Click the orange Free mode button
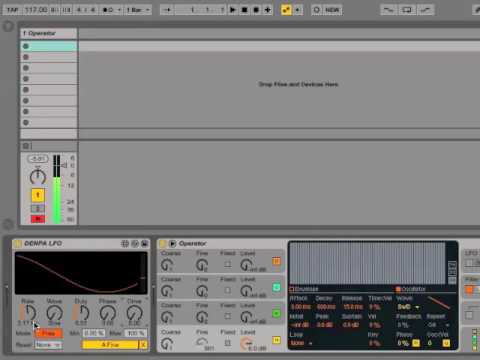Screen dimensions: 480x360 pos(48,333)
